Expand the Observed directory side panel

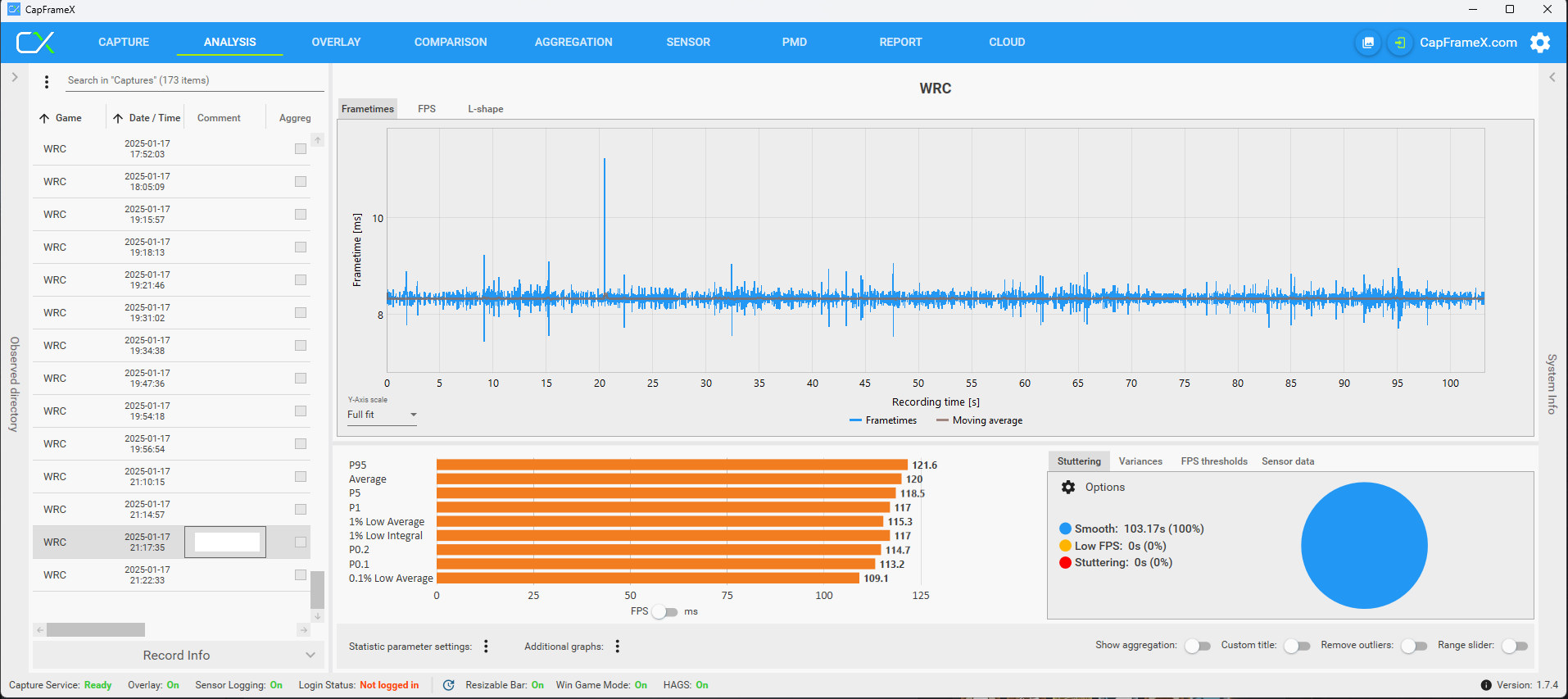(x=14, y=77)
